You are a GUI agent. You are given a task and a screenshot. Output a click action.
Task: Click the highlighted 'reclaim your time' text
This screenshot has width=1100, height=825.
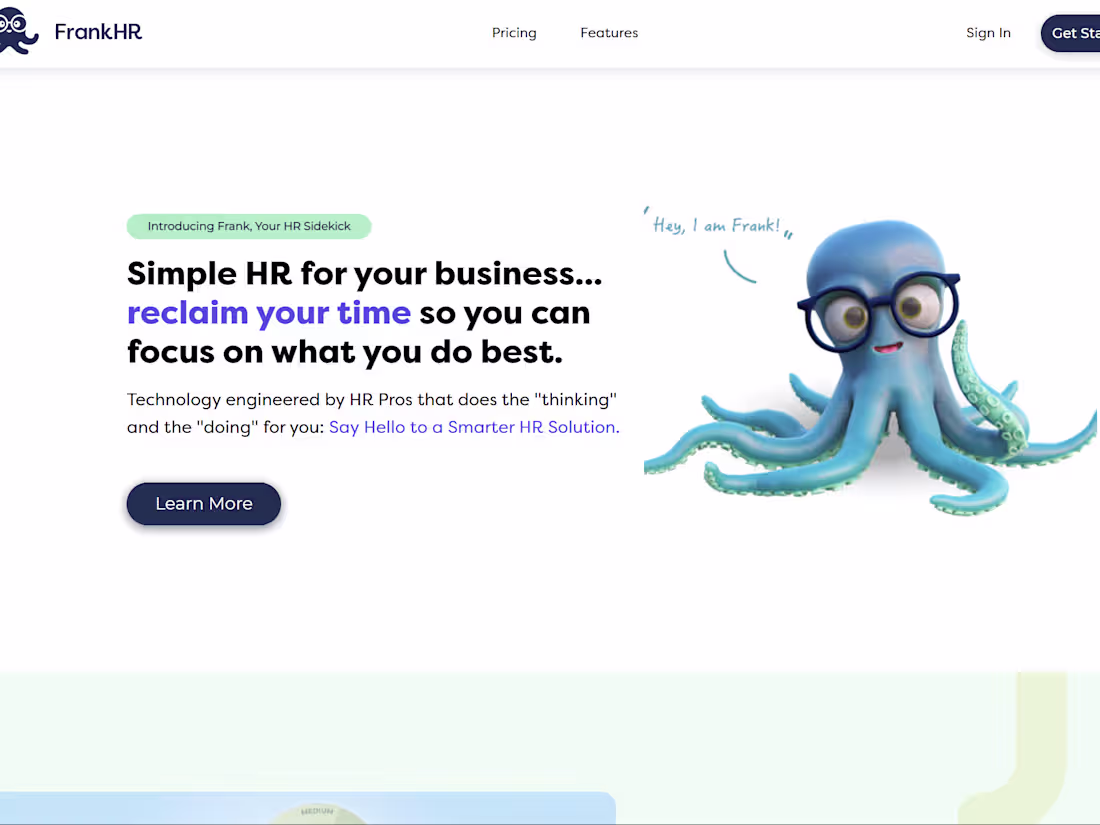point(268,312)
